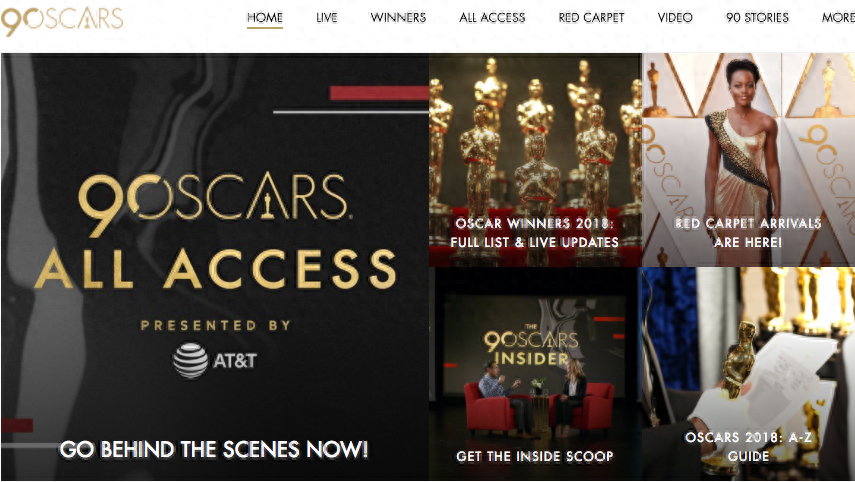The height and width of the screenshot is (482, 855).
Task: Navigate to the Video section
Action: click(675, 18)
